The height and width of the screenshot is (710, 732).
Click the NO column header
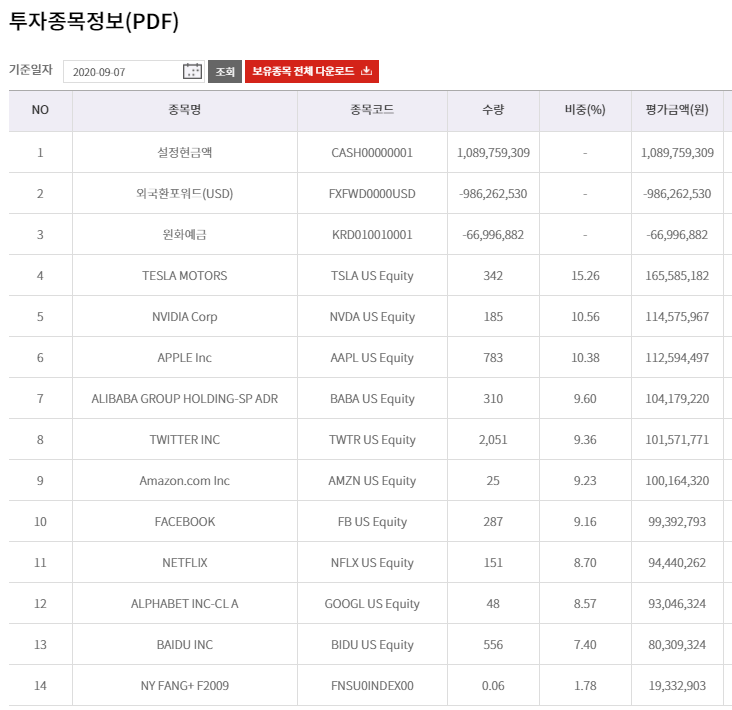point(40,110)
